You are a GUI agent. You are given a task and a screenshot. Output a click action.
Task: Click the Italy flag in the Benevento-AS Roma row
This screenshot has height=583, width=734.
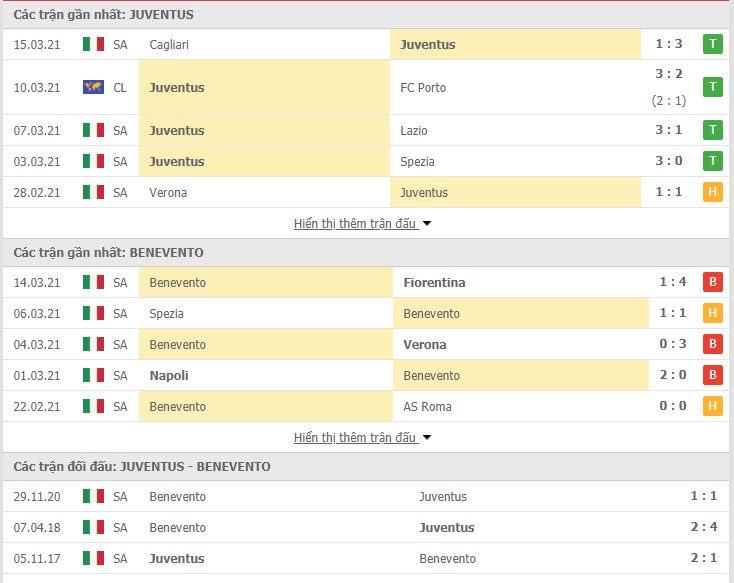[93, 406]
